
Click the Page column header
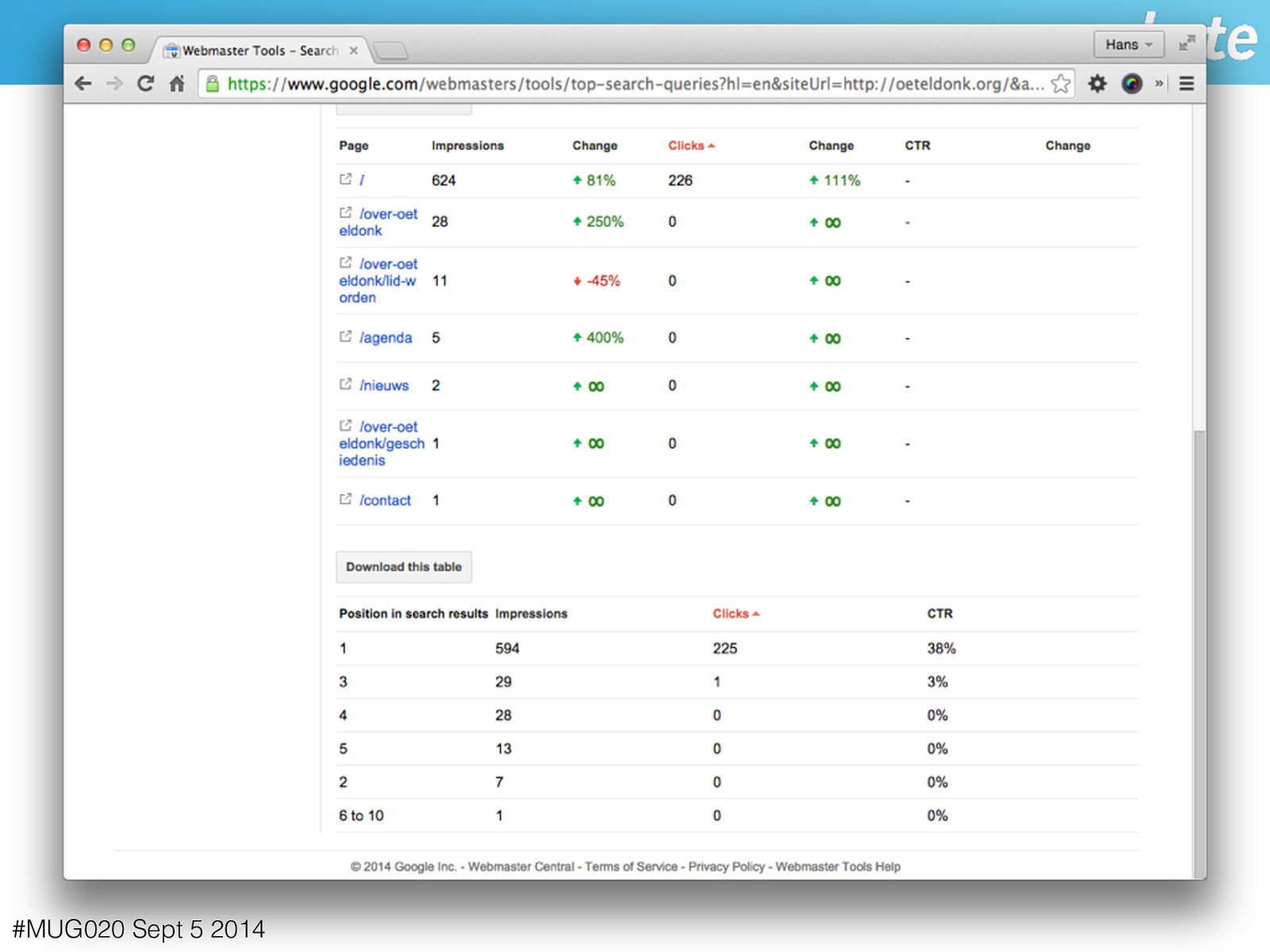click(354, 146)
